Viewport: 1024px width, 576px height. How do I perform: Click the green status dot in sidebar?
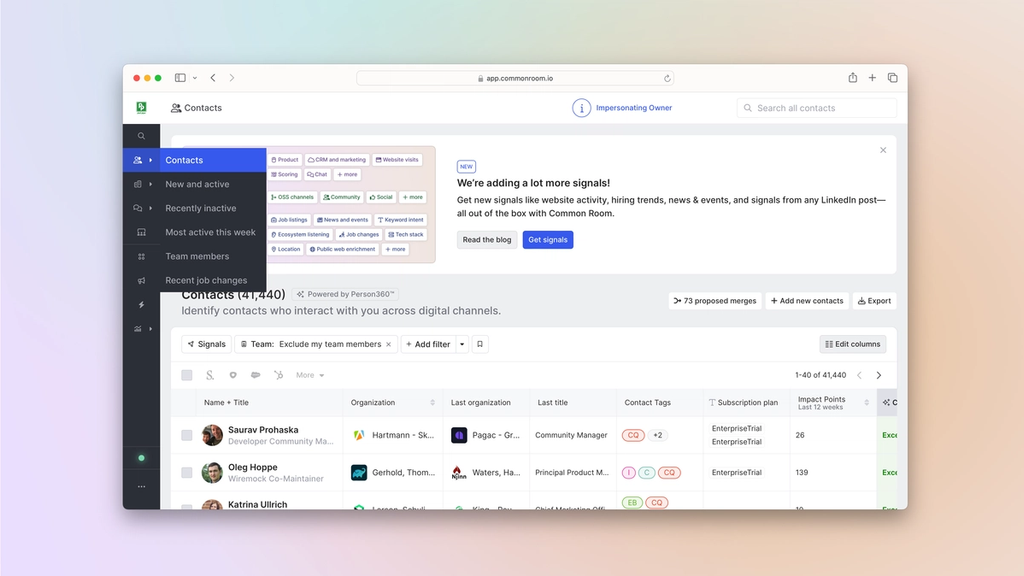(141, 458)
